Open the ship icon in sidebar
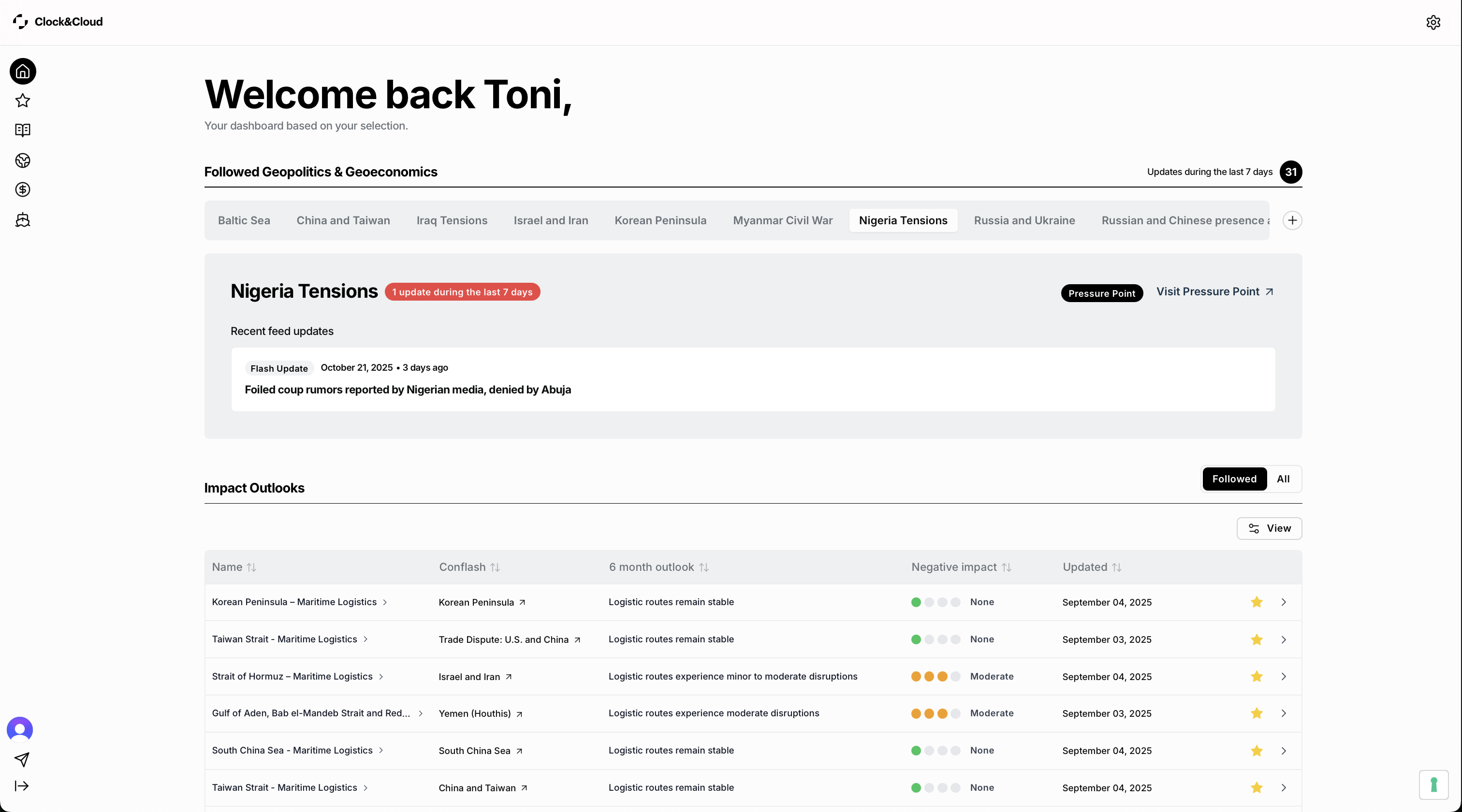Screen dimensions: 1462x812 tap(23, 220)
